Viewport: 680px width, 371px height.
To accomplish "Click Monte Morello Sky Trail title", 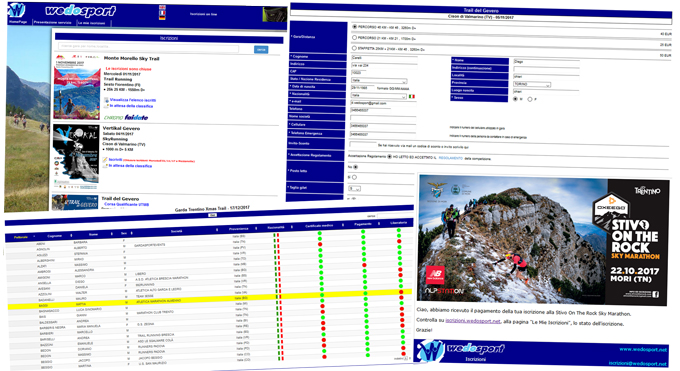I will 131,59.
